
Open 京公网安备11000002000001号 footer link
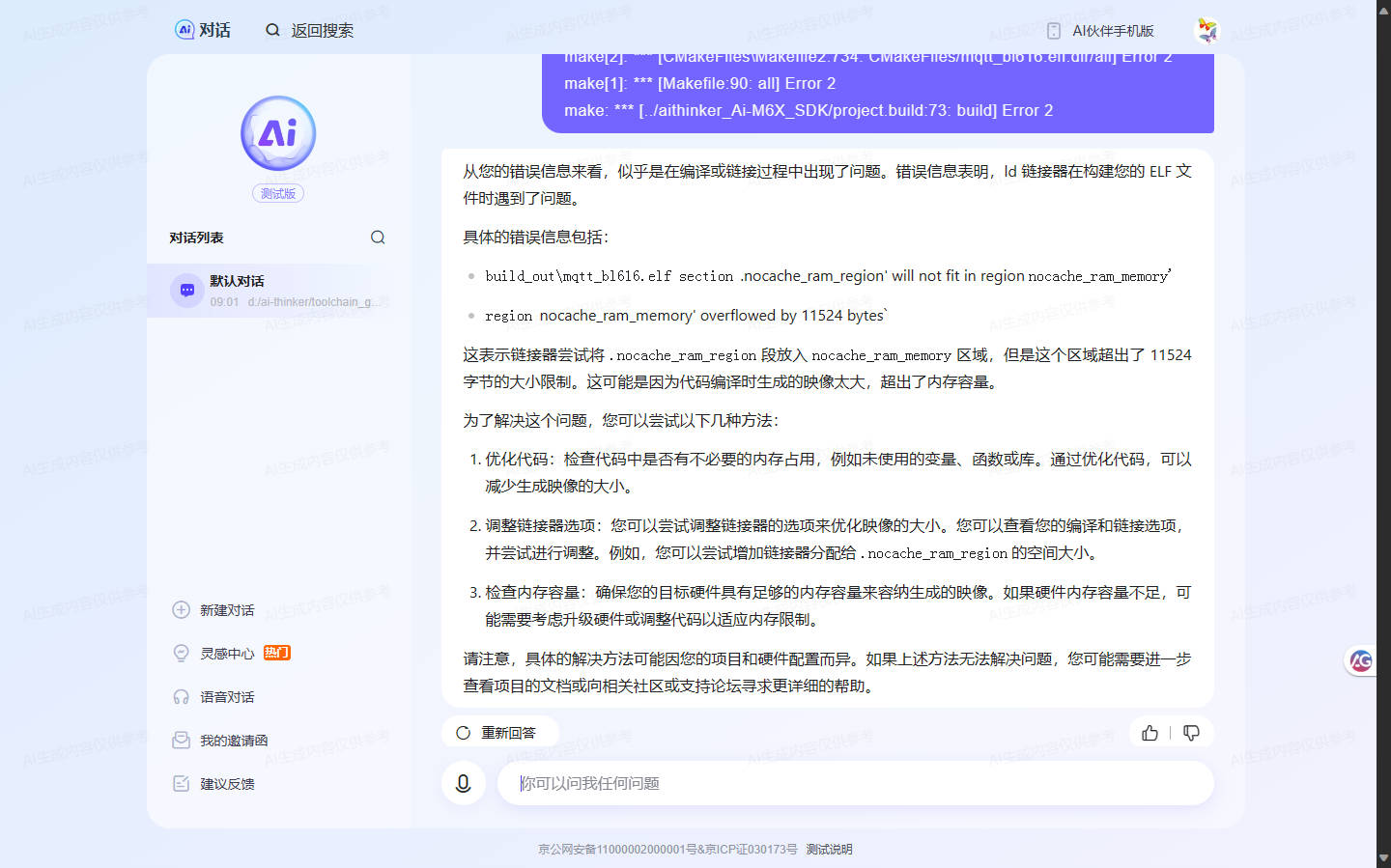pos(616,850)
